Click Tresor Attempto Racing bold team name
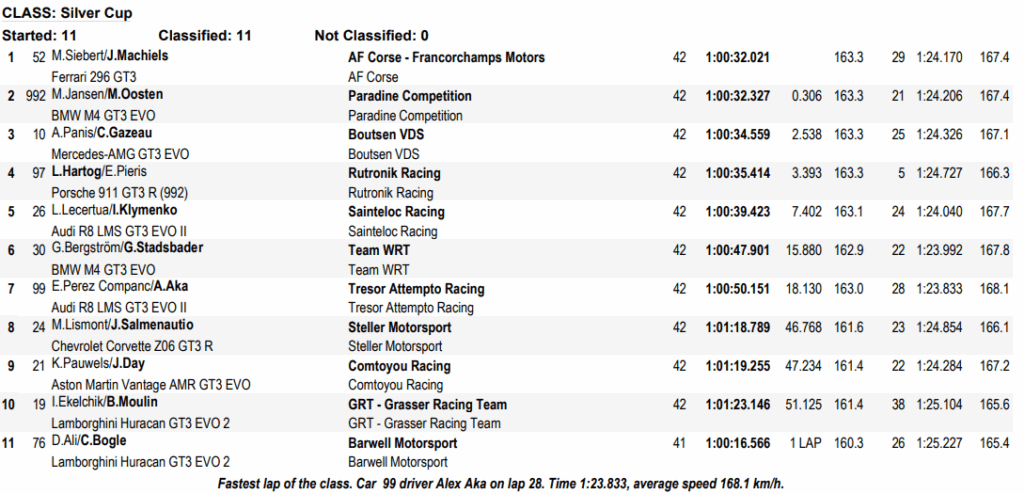 coord(416,289)
